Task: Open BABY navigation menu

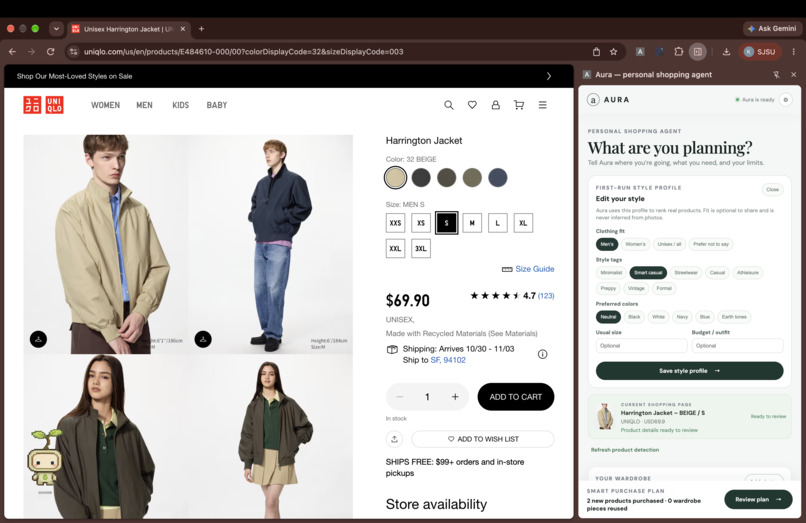Action: (217, 105)
